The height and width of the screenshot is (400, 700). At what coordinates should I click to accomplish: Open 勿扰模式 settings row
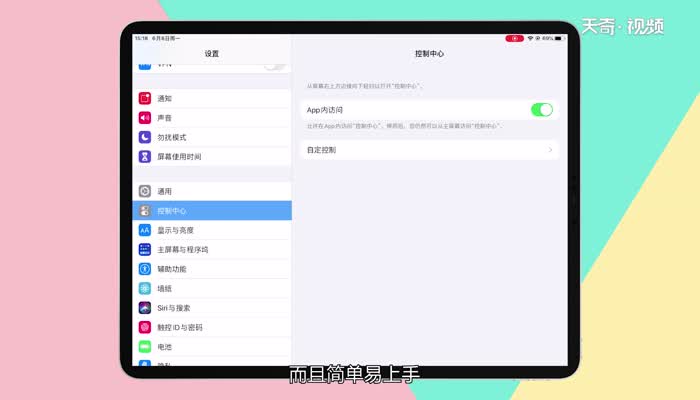[x=212, y=137]
